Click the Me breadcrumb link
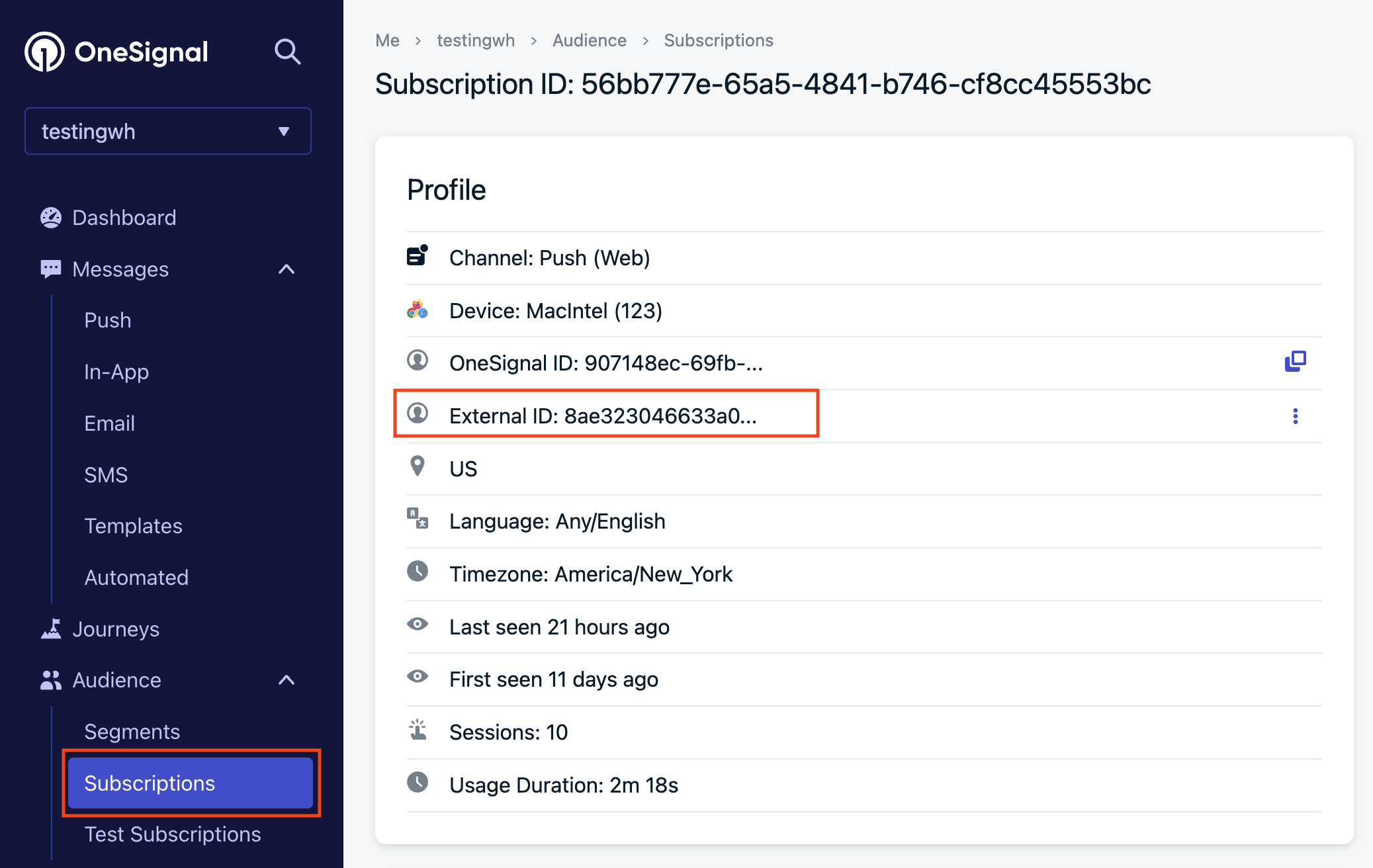Screen dimensions: 1373x868 pyautogui.click(x=387, y=40)
